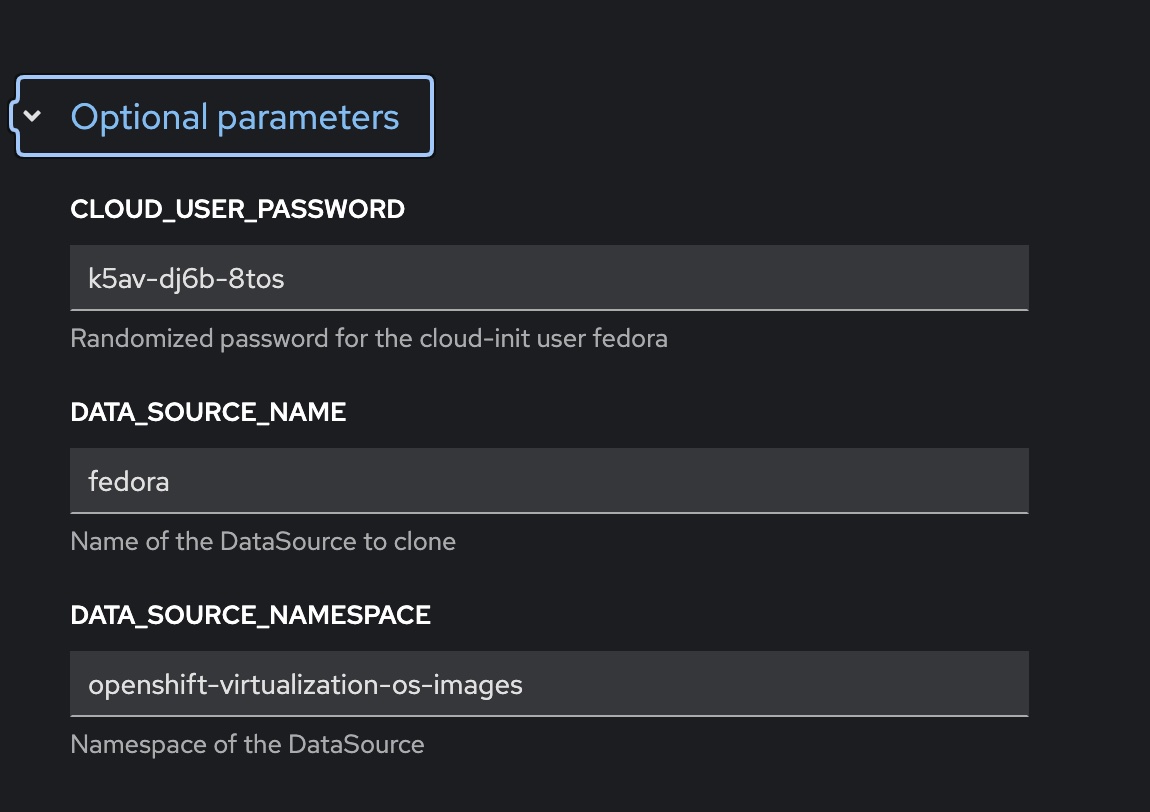Focus the DATA_SOURCE_NAMESPACE input field

(548, 684)
